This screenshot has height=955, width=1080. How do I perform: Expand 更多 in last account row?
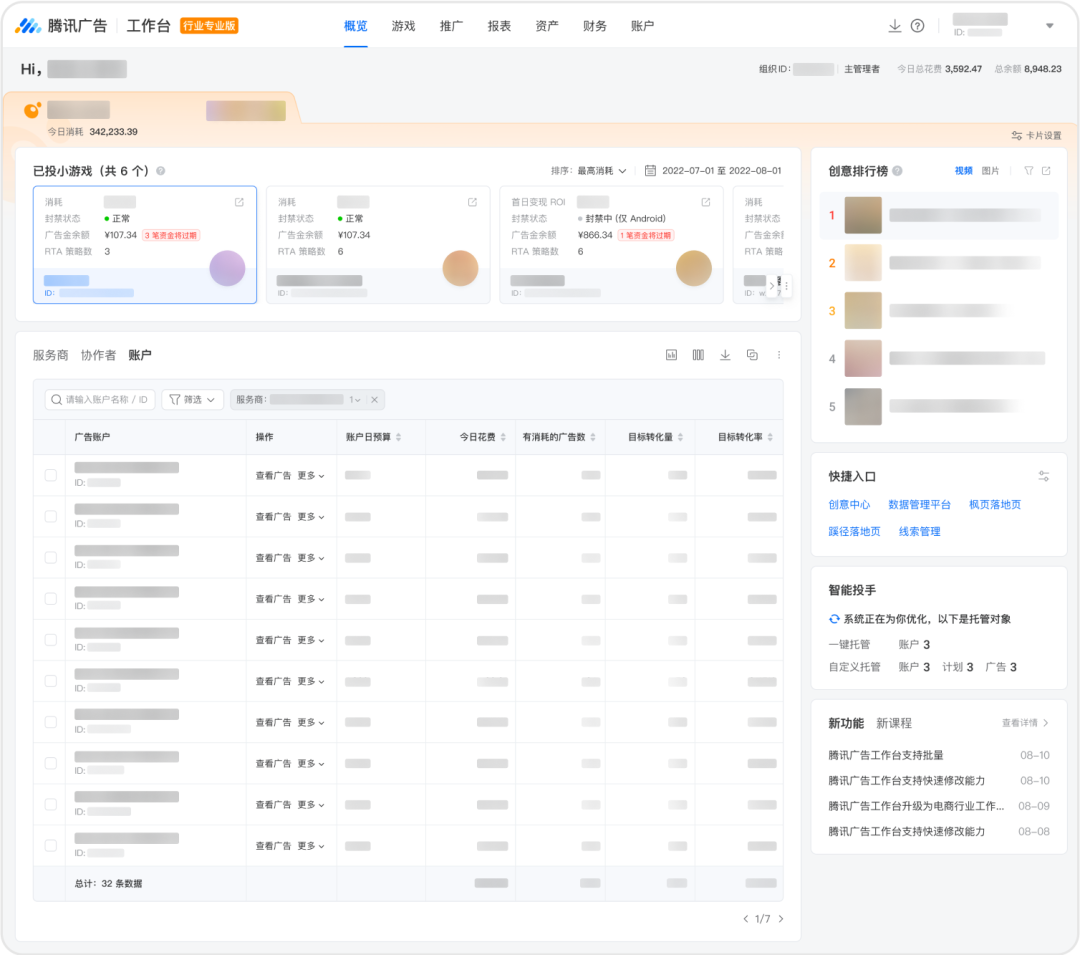coord(311,846)
